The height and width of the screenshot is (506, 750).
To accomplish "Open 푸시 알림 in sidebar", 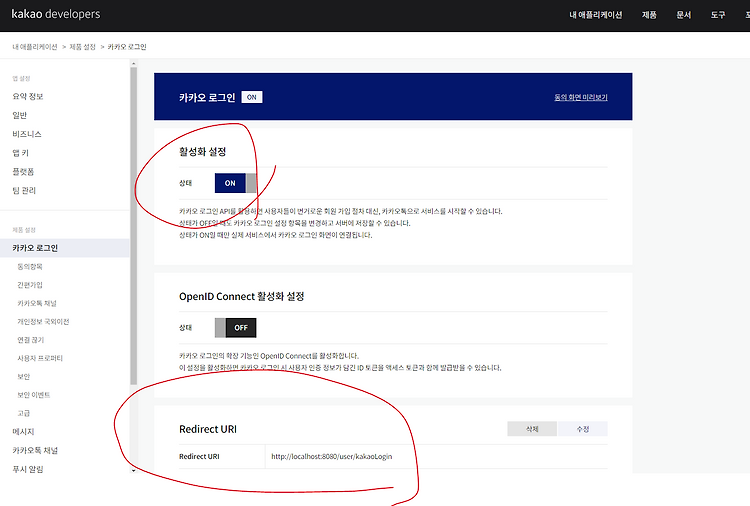I will [x=28, y=469].
